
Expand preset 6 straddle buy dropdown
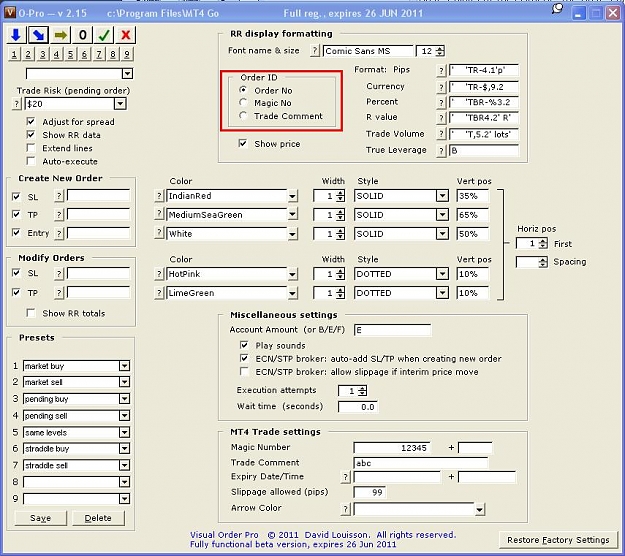(124, 449)
